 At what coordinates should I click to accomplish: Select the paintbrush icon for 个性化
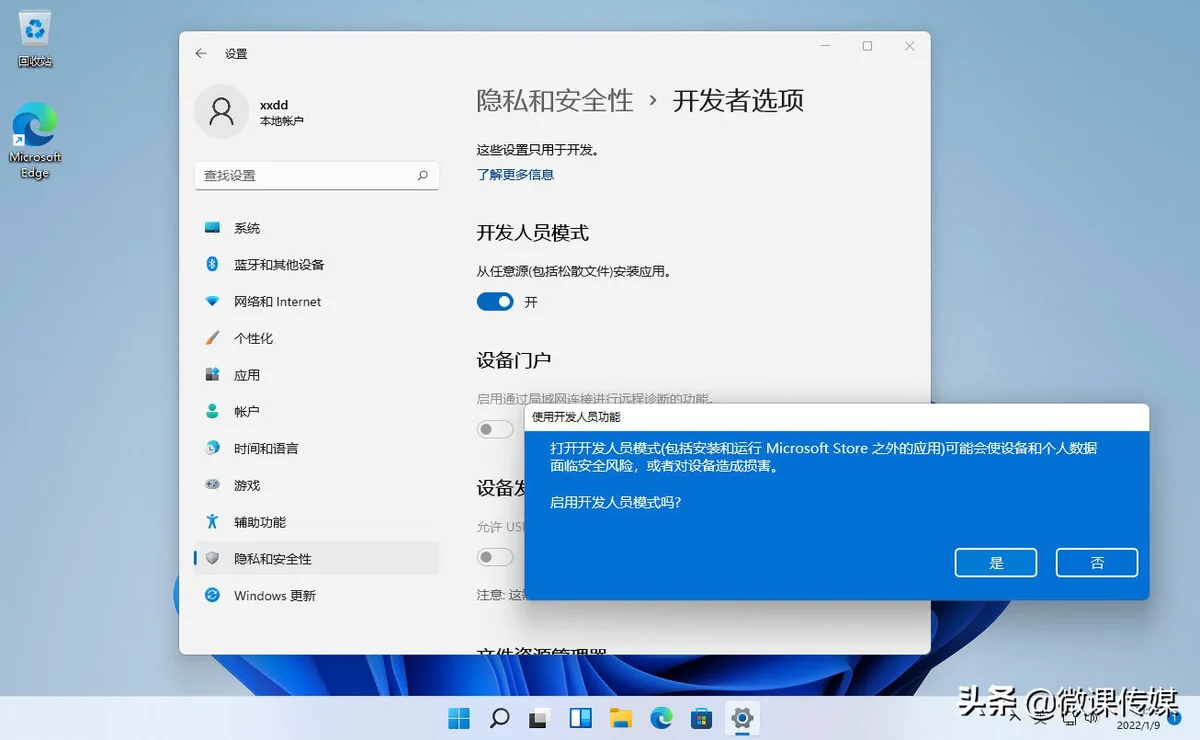point(212,338)
